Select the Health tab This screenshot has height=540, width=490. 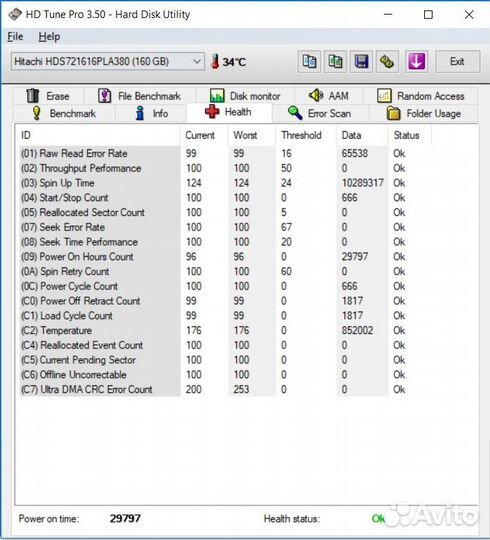[x=229, y=112]
